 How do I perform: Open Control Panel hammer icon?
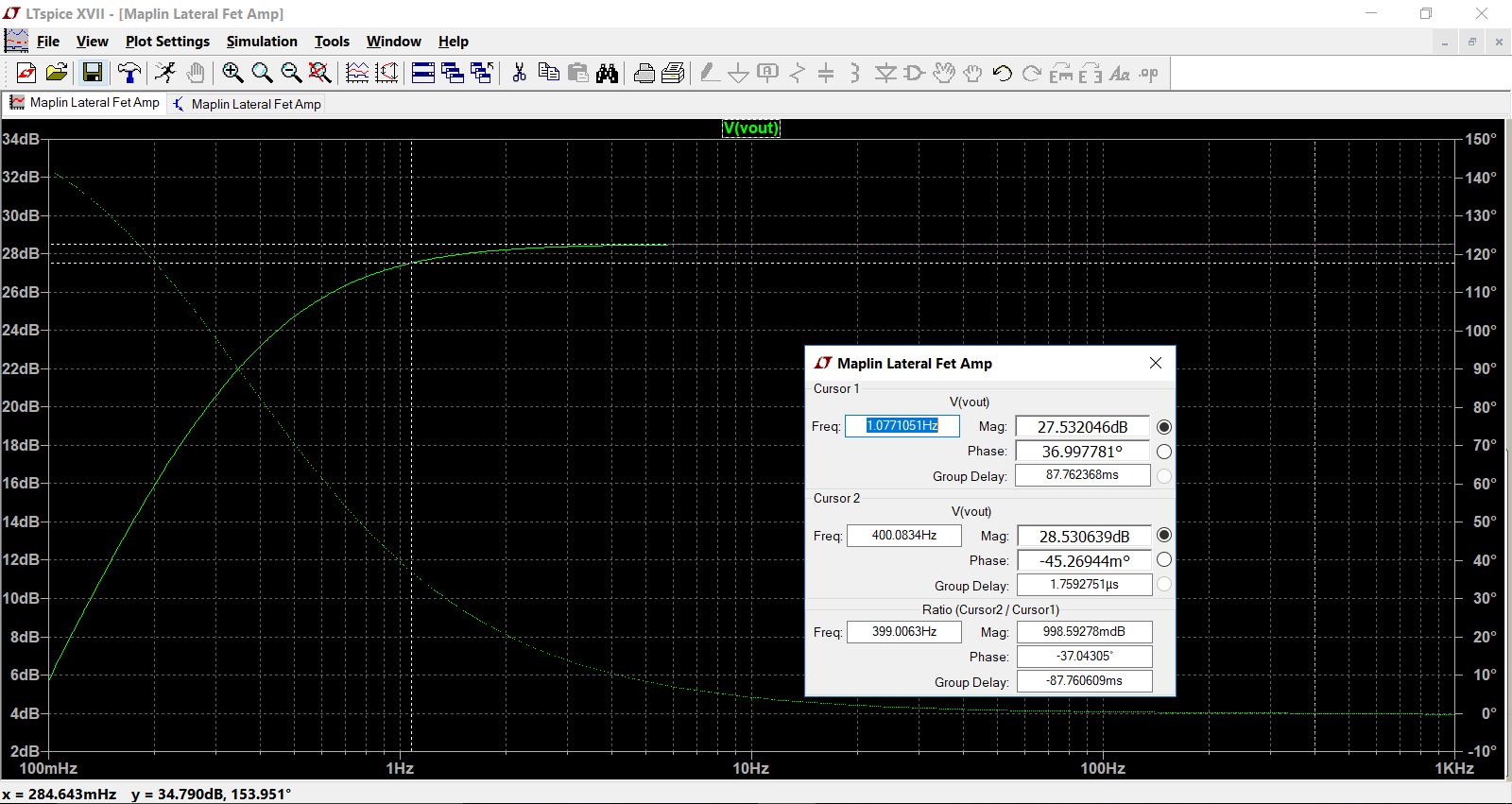click(x=129, y=73)
